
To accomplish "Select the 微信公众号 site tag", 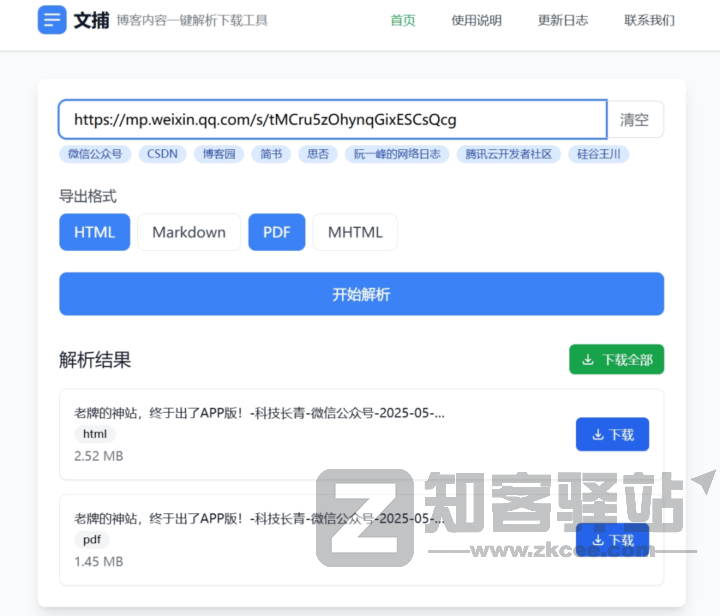I will point(95,154).
